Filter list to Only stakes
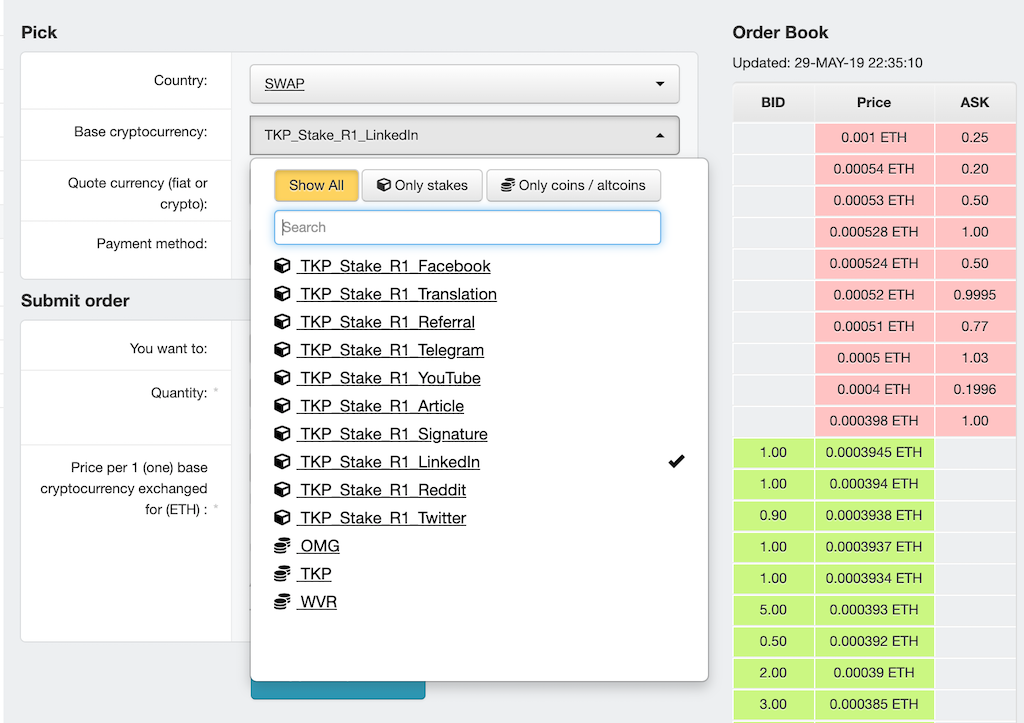The image size is (1024, 723). click(x=423, y=185)
